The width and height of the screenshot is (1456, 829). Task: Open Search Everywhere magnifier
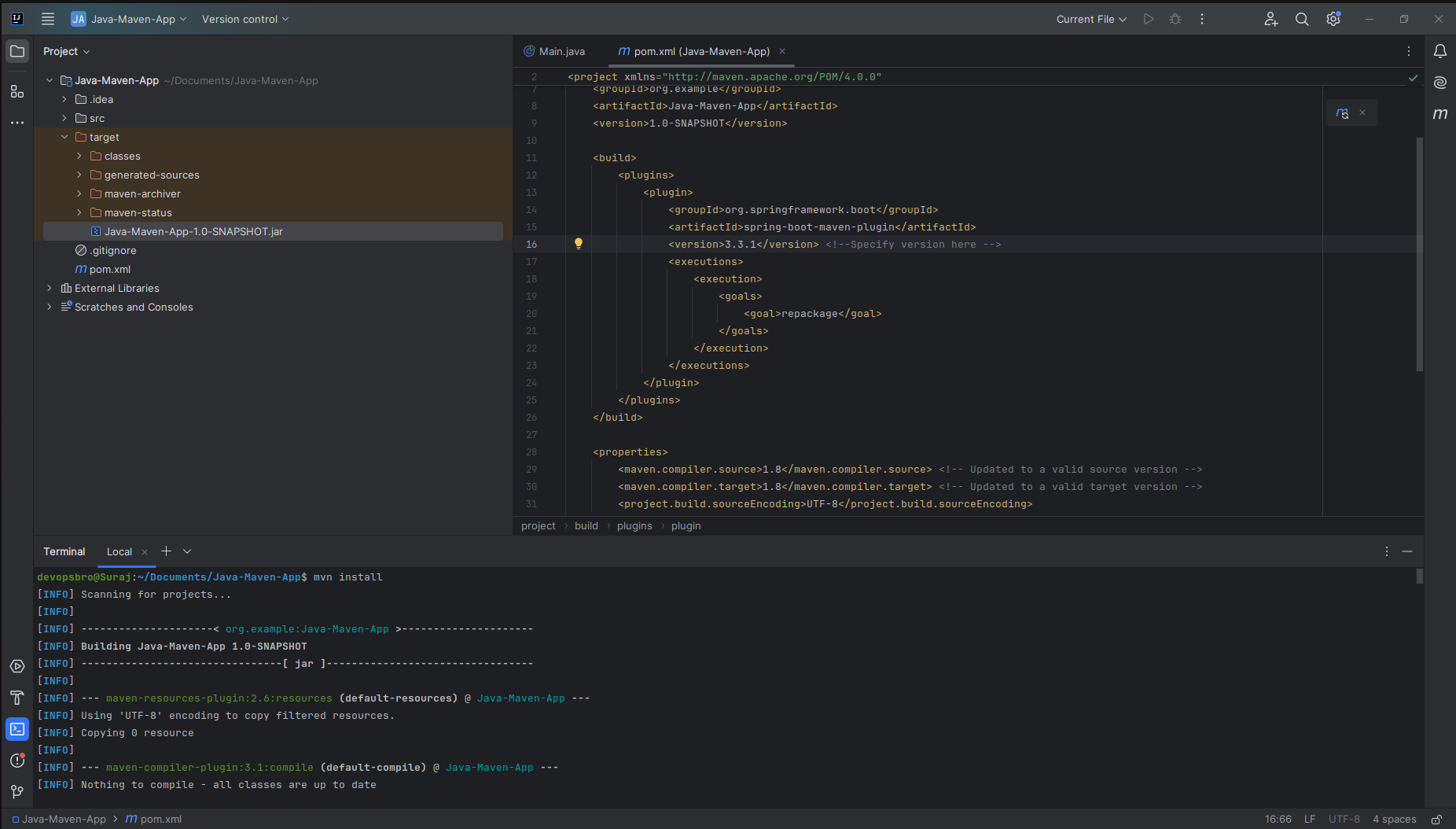1302,19
